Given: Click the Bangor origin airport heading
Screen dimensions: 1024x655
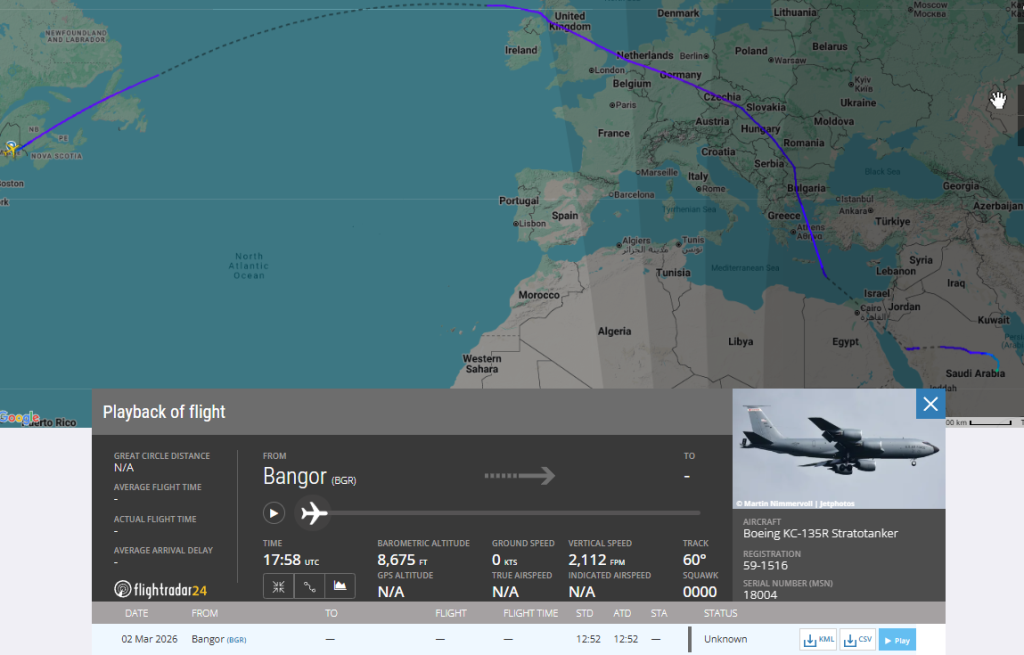Looking at the screenshot, I should point(295,477).
